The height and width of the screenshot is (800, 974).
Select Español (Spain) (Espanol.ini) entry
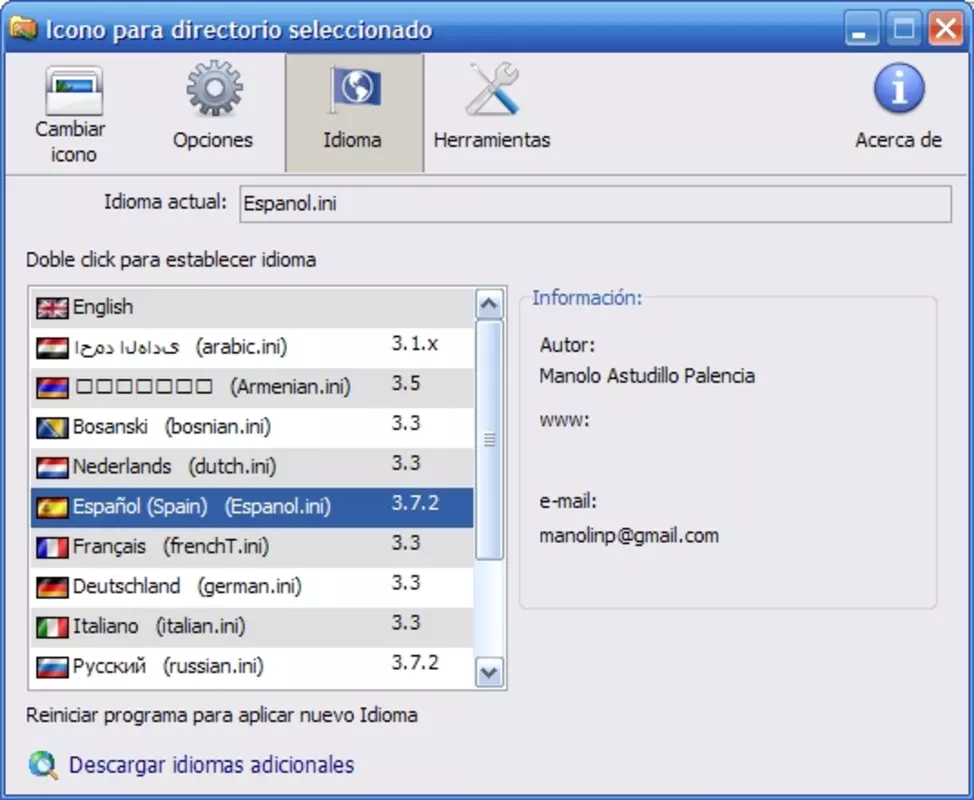click(252, 507)
